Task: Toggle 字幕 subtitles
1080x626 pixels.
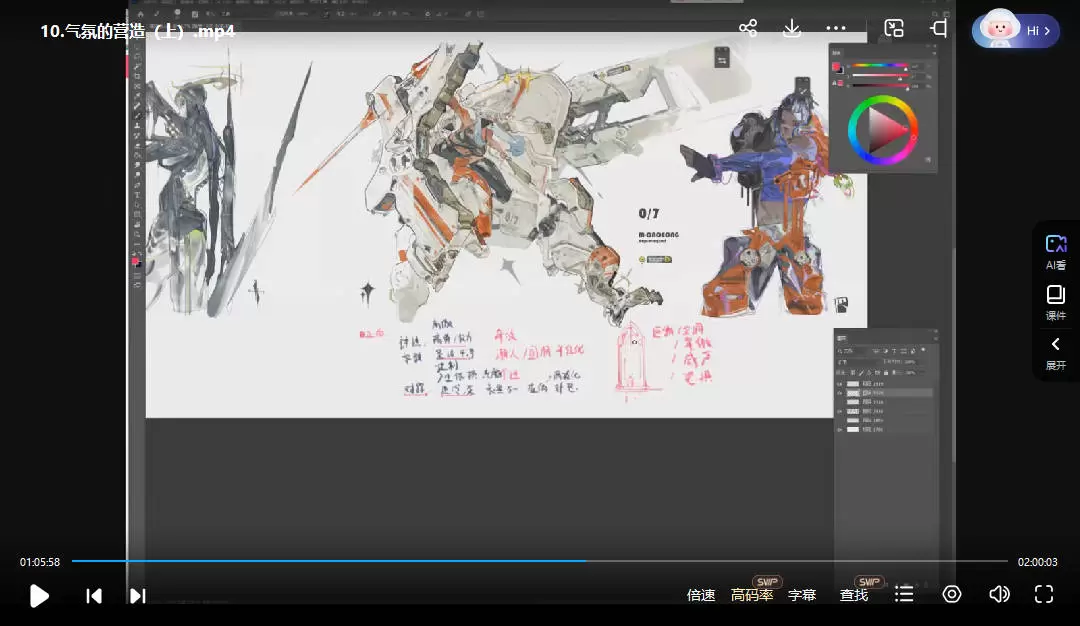Action: [802, 595]
